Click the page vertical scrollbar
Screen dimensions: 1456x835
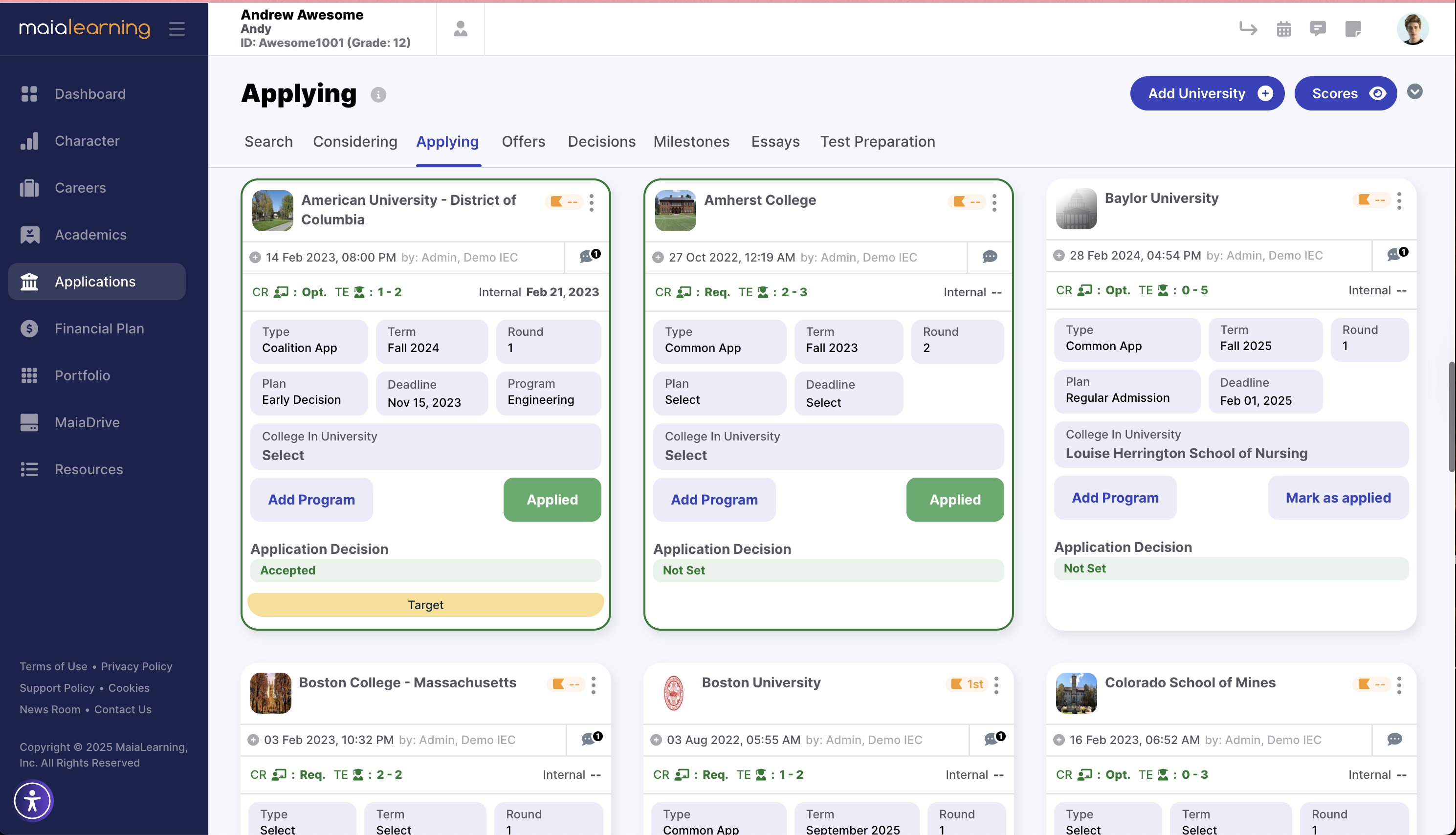(x=1452, y=417)
